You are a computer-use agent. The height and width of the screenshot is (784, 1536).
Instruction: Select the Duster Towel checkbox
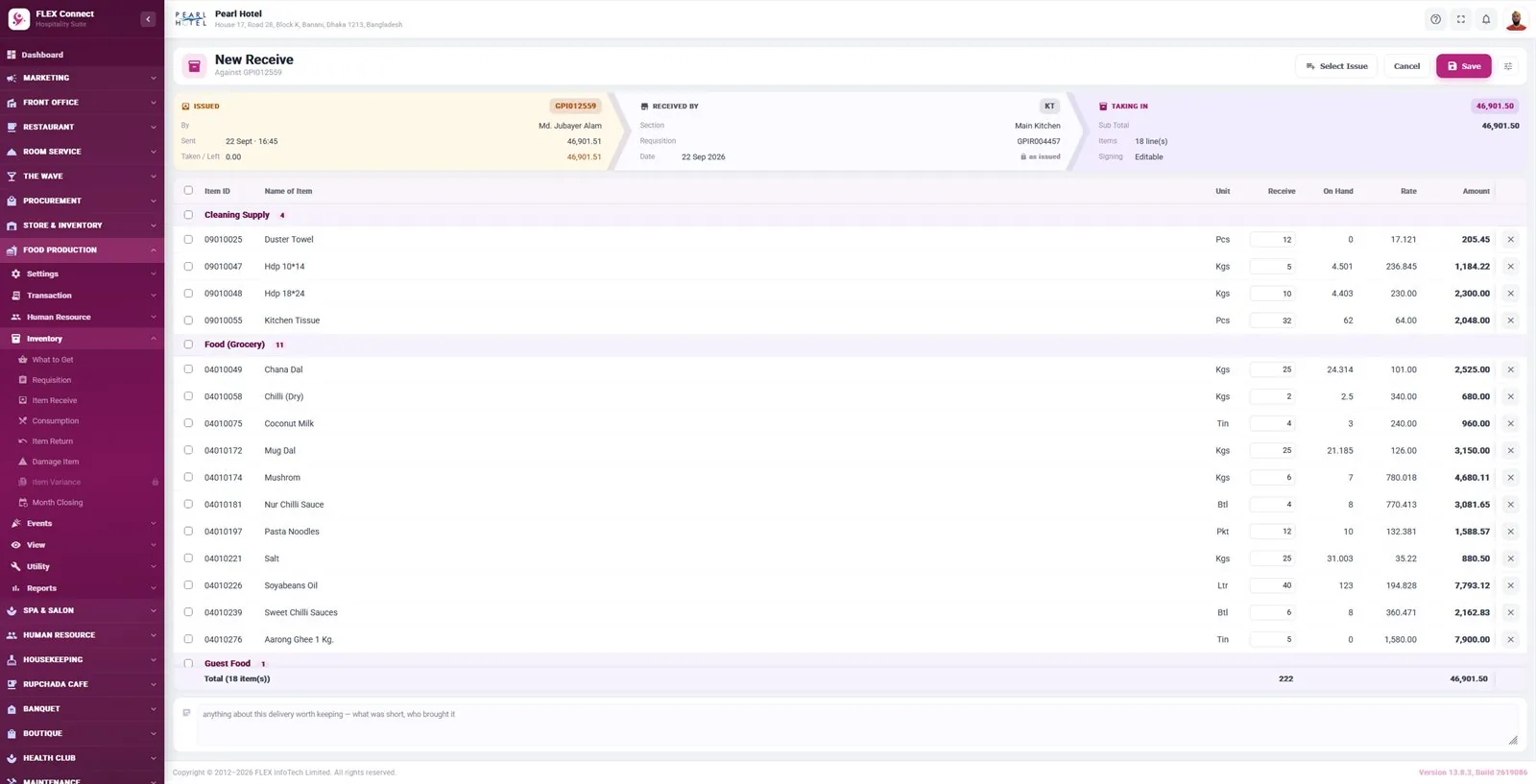188,240
